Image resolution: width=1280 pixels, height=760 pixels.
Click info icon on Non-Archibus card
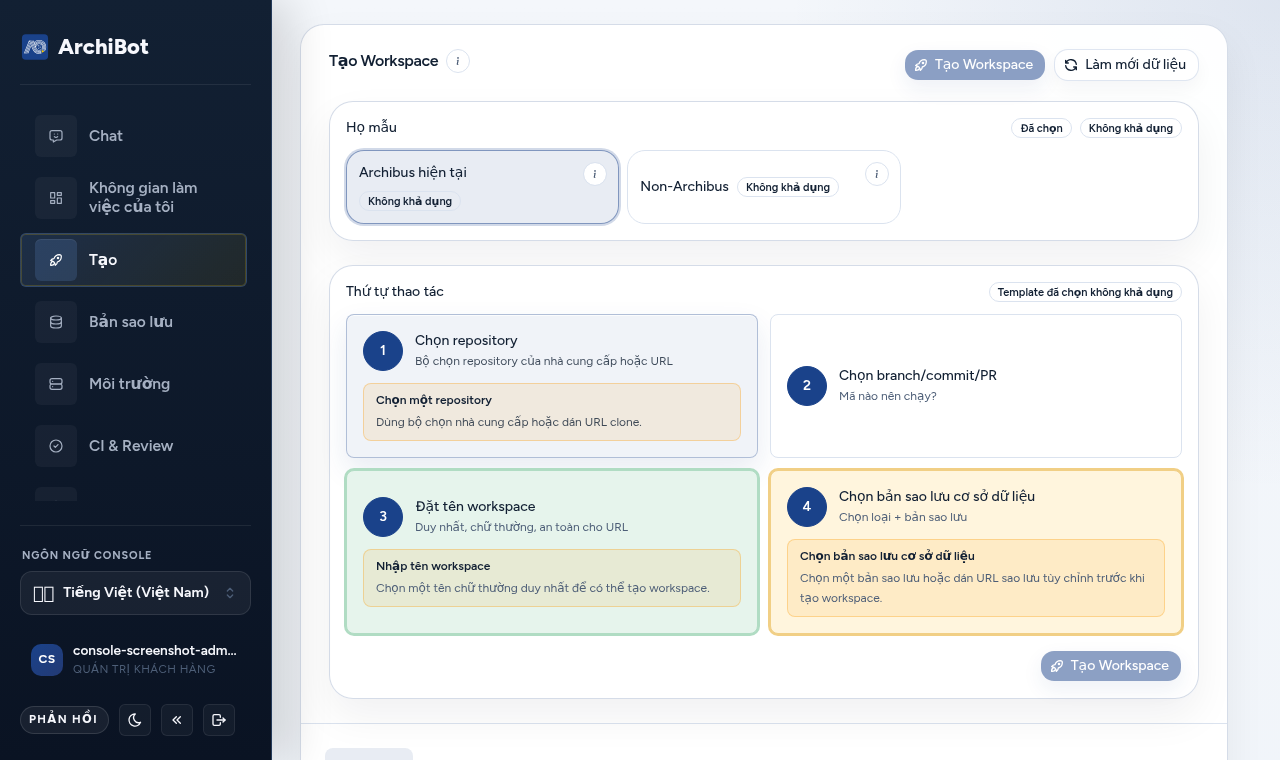pos(877,174)
